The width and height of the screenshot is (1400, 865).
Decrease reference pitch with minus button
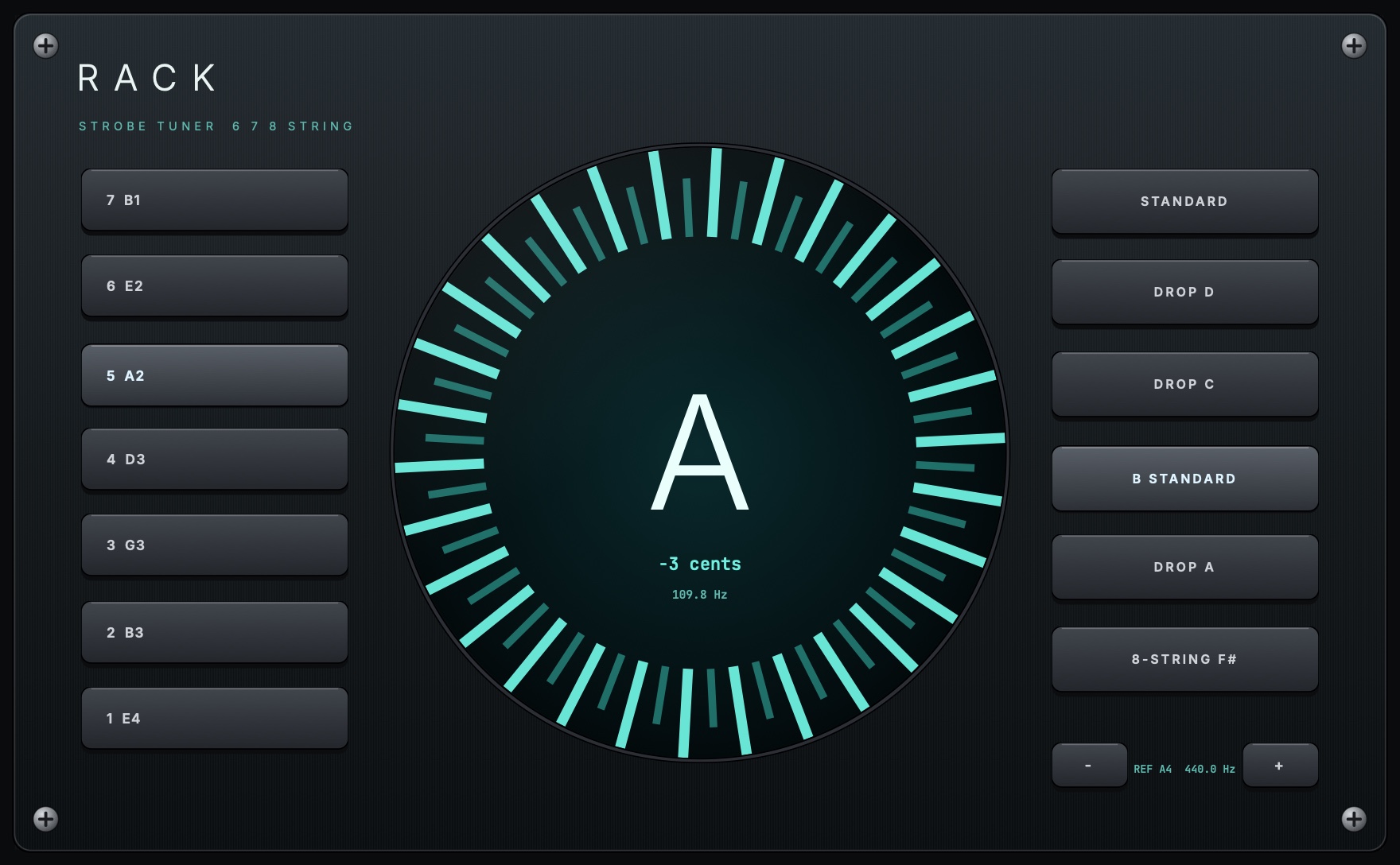[x=1089, y=765]
